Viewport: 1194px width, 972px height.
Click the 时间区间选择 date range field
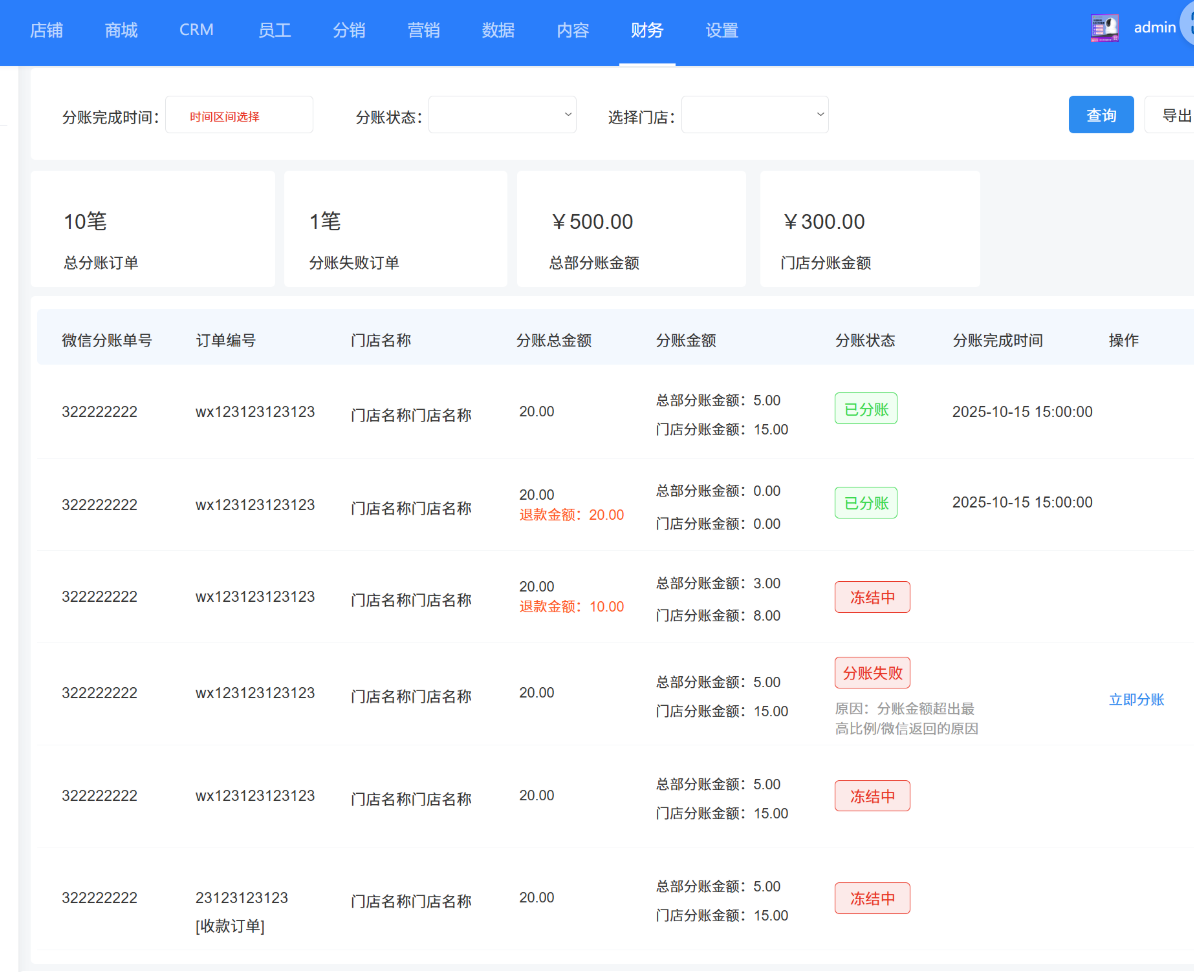[239, 116]
